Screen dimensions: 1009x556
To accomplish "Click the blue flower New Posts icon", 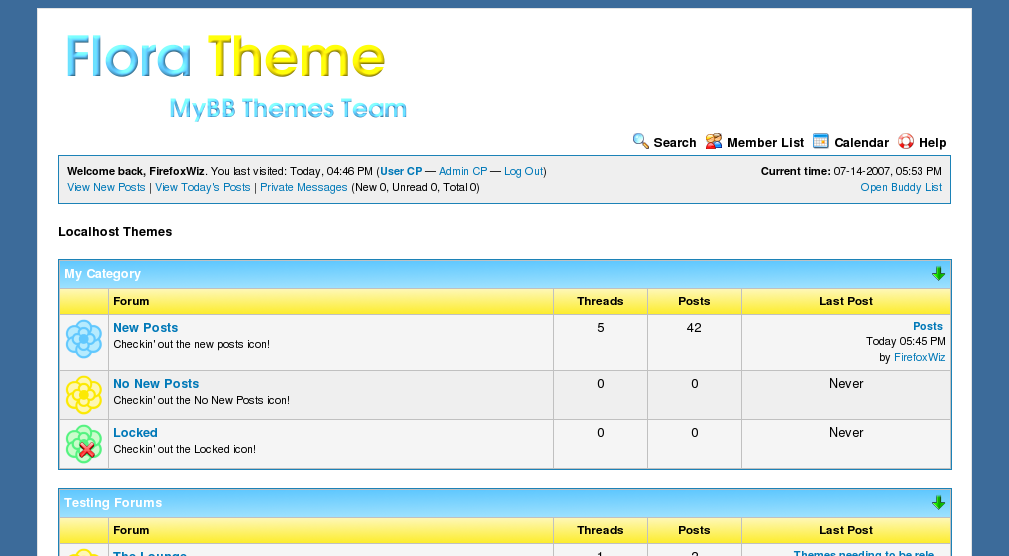I will click(84, 339).
